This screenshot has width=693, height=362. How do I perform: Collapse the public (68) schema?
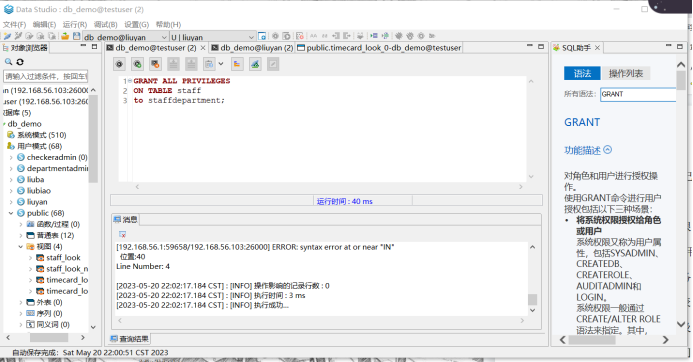[11, 213]
